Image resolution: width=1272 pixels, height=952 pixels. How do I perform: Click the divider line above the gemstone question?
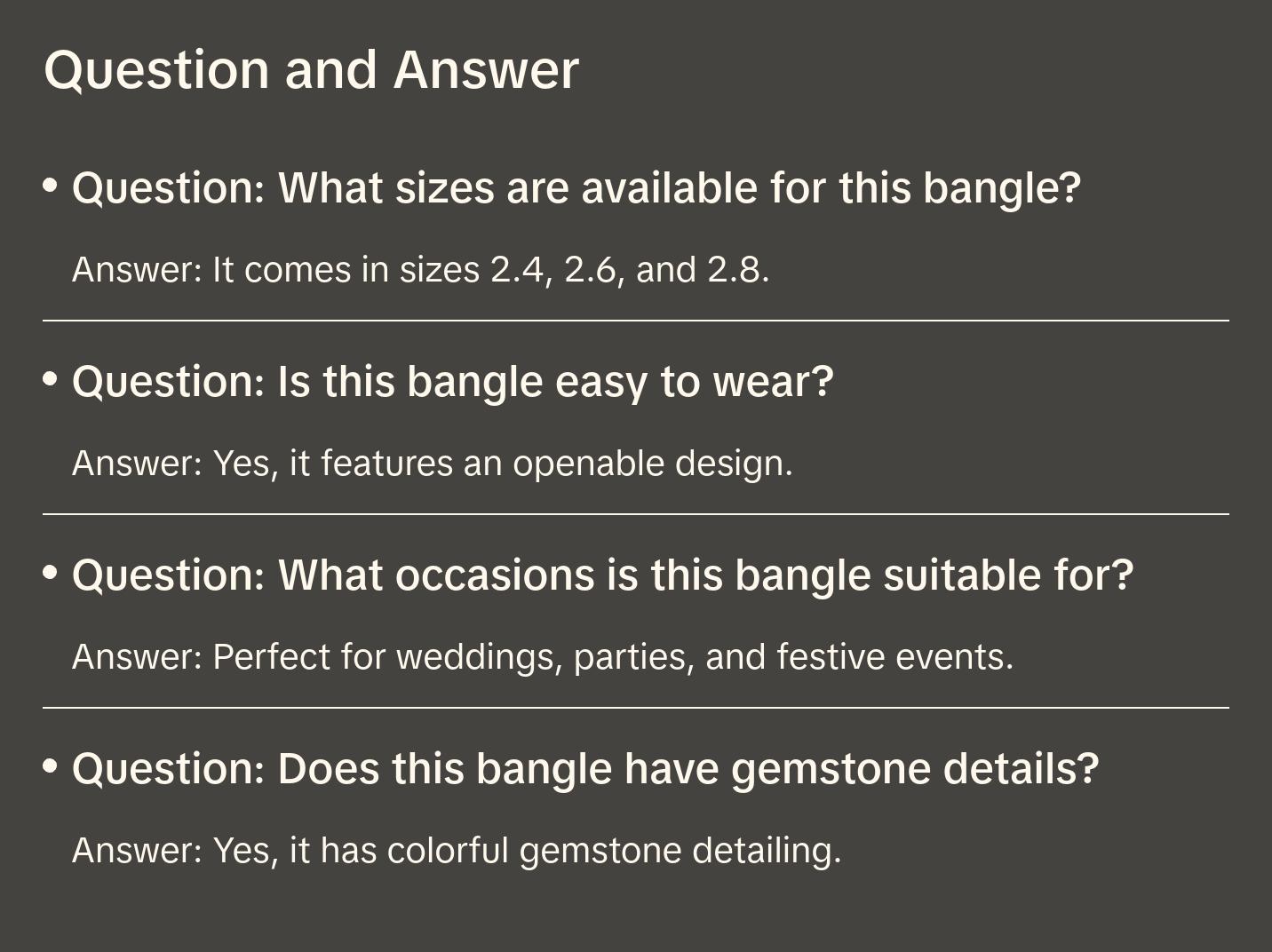point(636,708)
